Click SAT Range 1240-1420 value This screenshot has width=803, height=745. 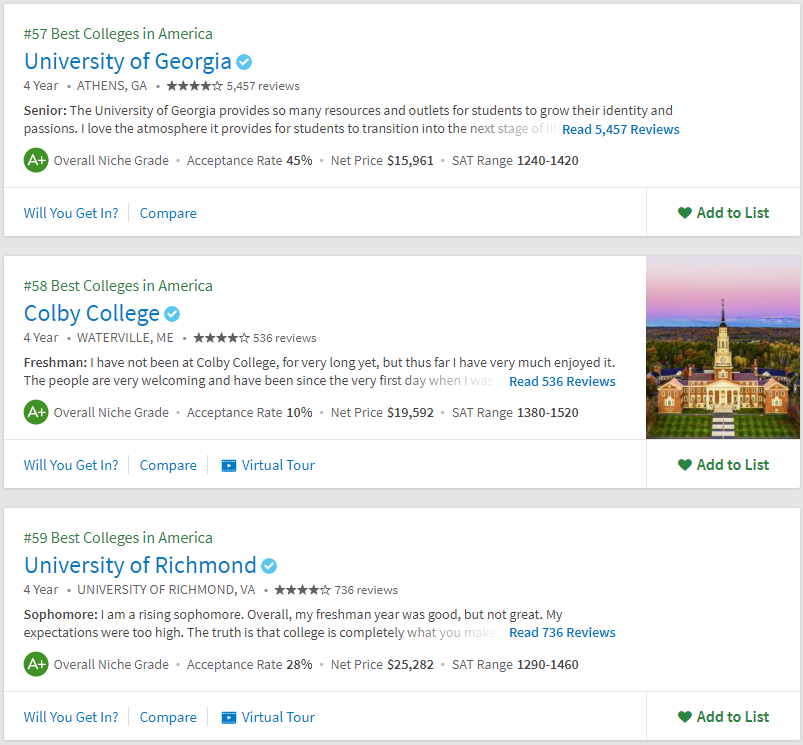click(548, 161)
